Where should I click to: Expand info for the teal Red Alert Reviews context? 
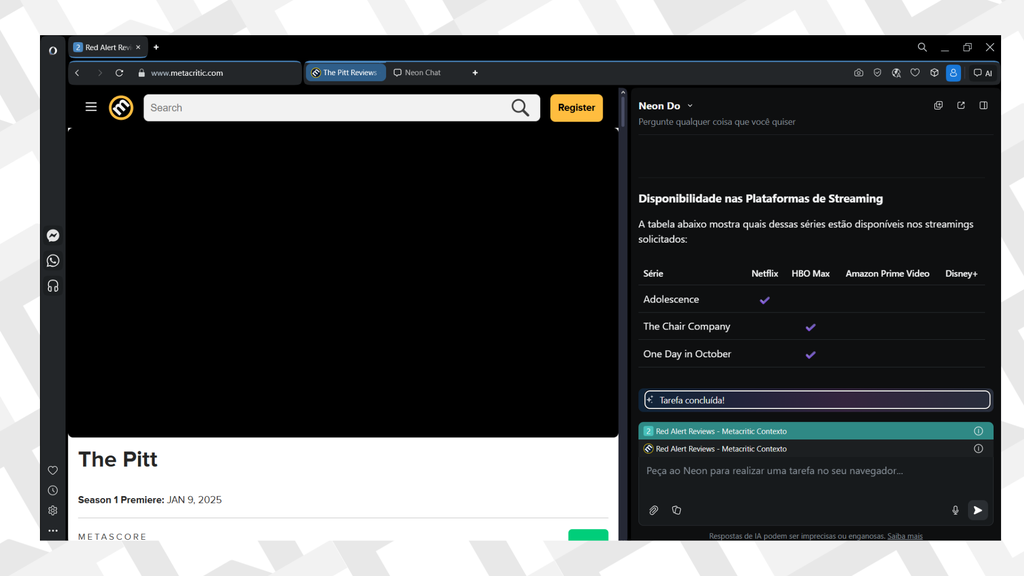(x=978, y=431)
